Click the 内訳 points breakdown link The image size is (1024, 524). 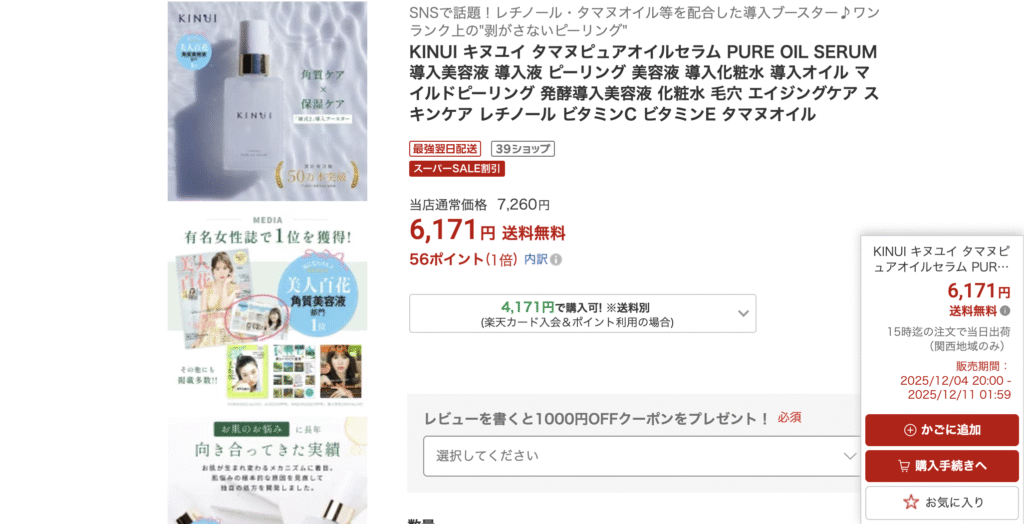click(536, 259)
